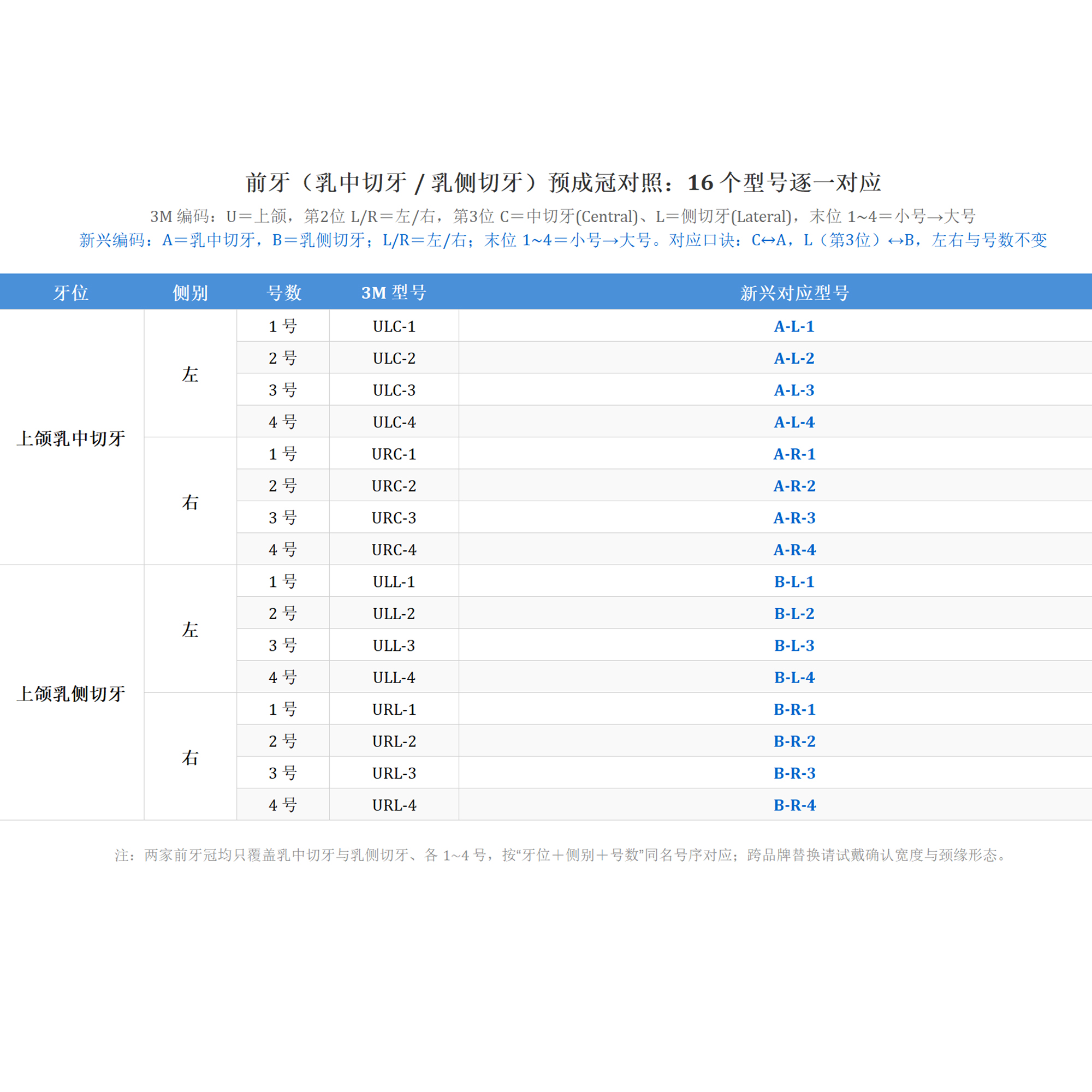Screen dimensions: 1092x1092
Task: Click the A-R-3 model code
Action: (x=794, y=518)
